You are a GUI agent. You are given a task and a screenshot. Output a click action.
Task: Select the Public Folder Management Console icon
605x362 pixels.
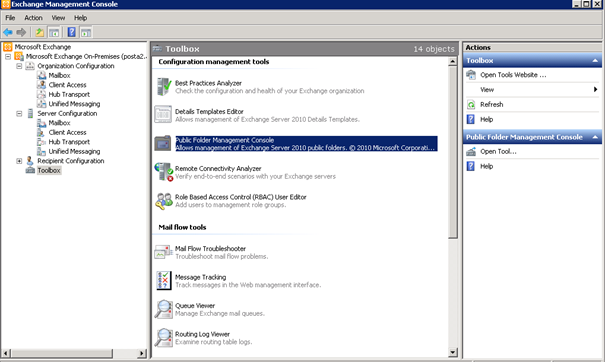(163, 143)
